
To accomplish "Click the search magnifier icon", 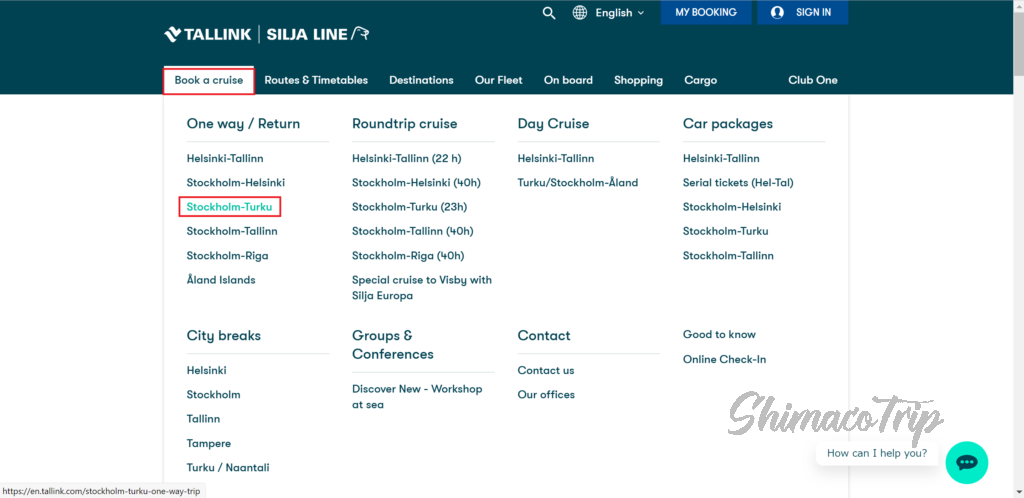I will coord(548,13).
